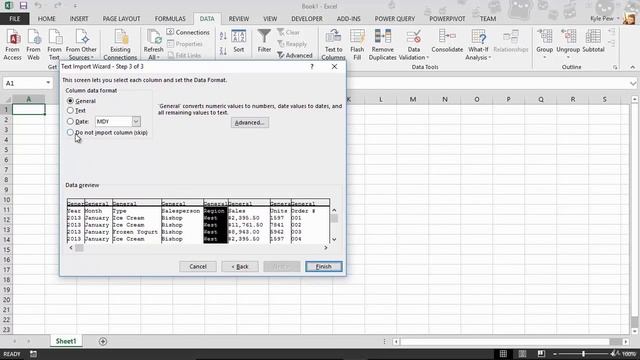Click the zoom out minus button

[x=555, y=354]
